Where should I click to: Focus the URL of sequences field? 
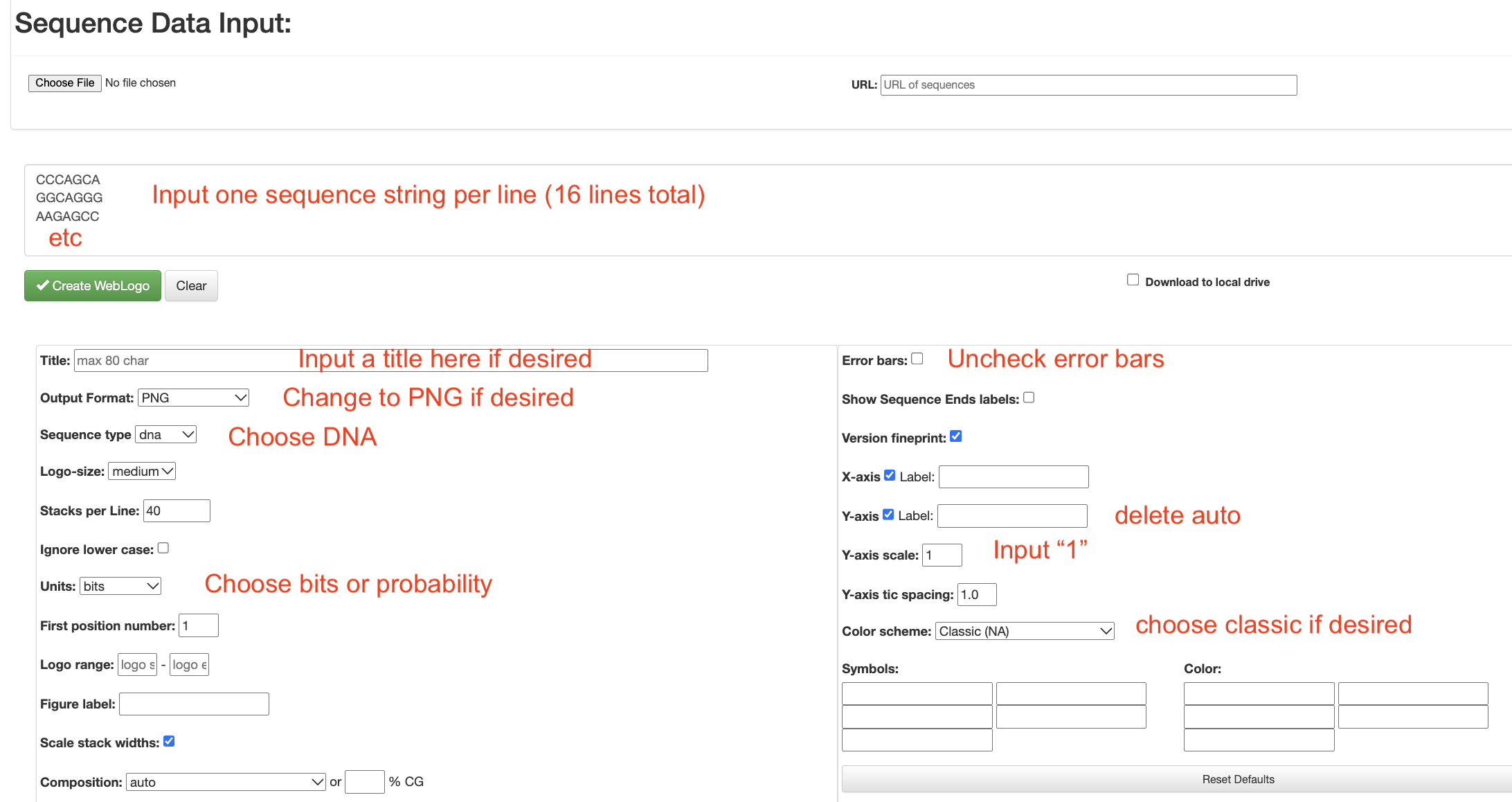click(x=1088, y=85)
